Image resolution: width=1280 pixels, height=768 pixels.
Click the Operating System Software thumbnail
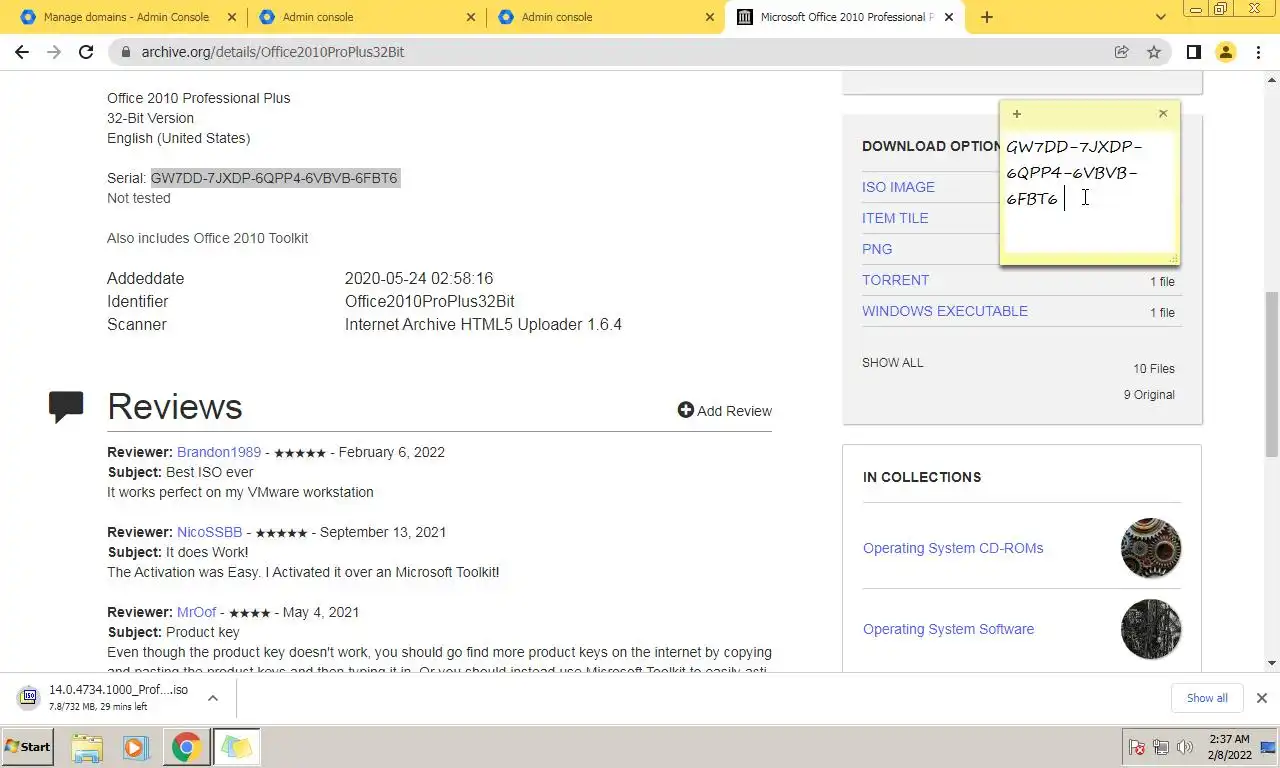[1151, 629]
